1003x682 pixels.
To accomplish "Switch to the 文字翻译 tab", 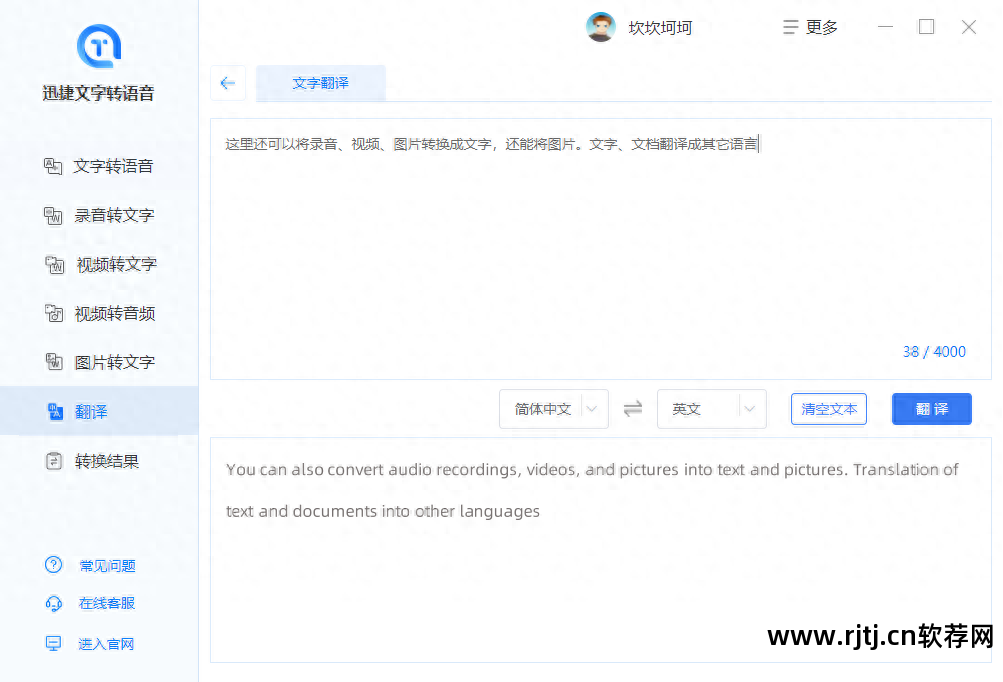I will (x=320, y=83).
